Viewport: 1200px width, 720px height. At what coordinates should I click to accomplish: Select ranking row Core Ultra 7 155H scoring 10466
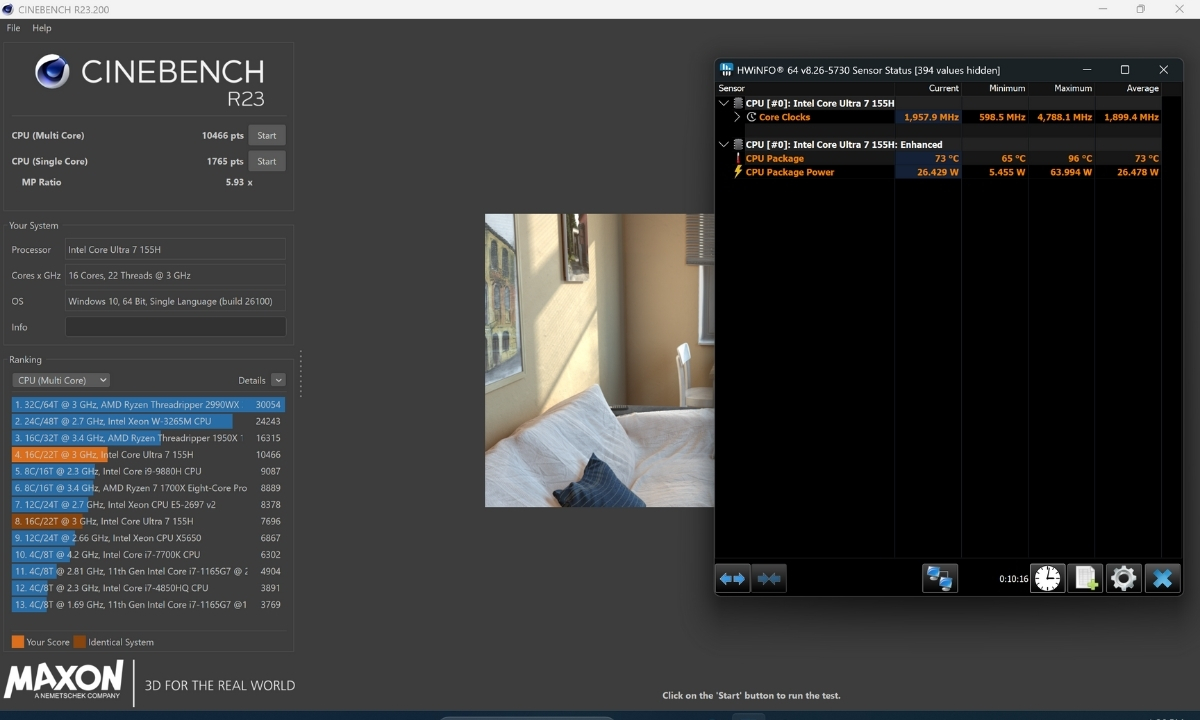click(x=148, y=455)
